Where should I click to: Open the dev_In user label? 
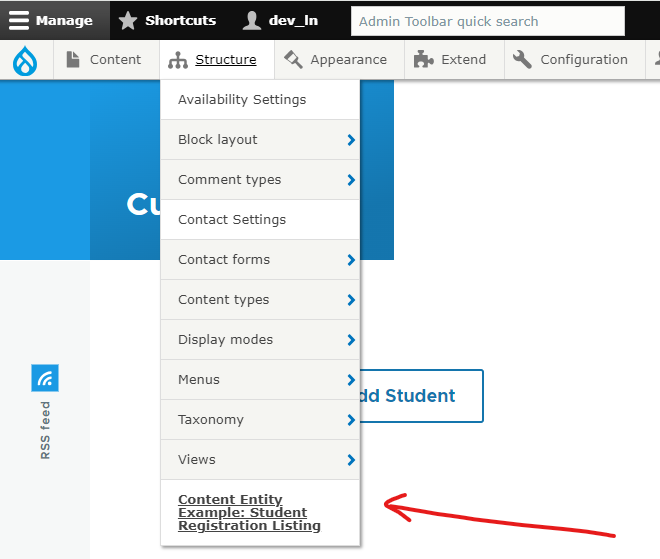pos(293,20)
